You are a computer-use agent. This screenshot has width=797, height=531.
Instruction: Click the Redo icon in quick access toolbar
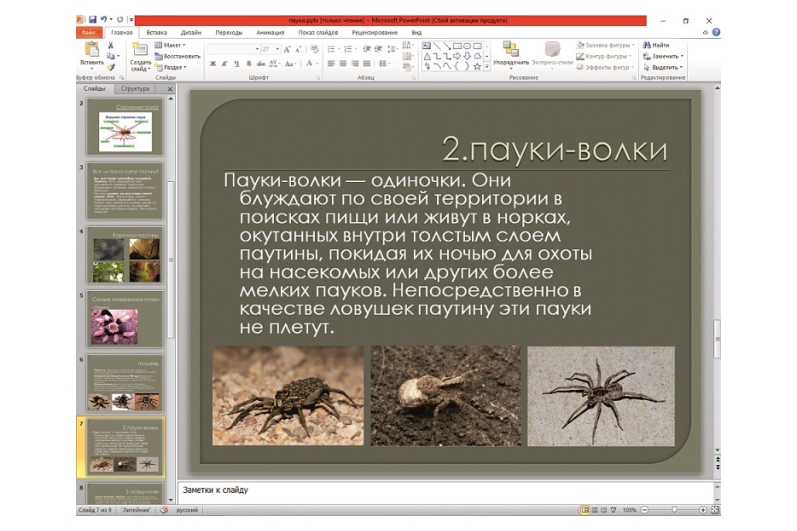120,20
